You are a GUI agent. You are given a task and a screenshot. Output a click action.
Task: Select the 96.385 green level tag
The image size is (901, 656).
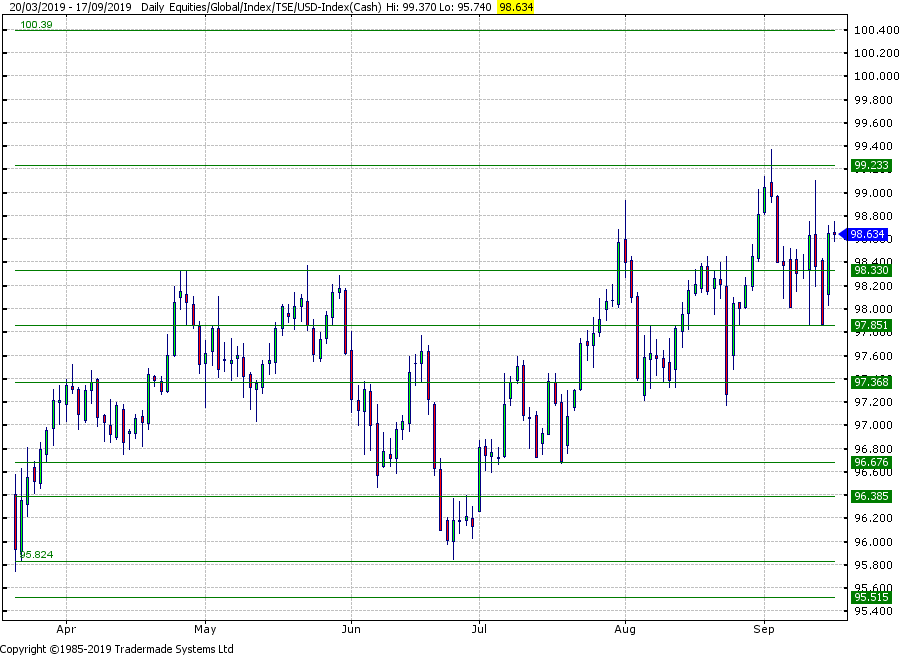point(871,496)
